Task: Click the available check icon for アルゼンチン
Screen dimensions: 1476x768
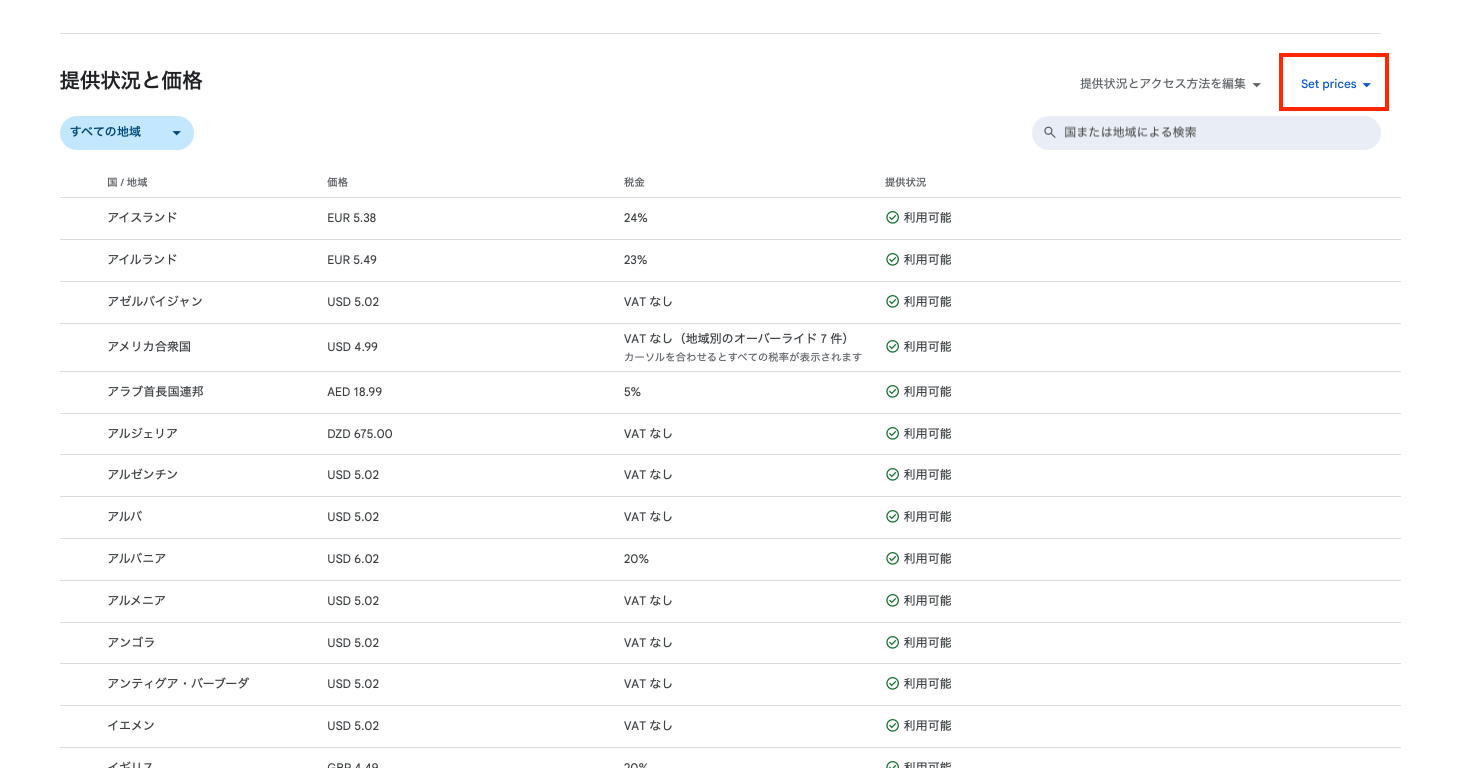Action: [892, 475]
